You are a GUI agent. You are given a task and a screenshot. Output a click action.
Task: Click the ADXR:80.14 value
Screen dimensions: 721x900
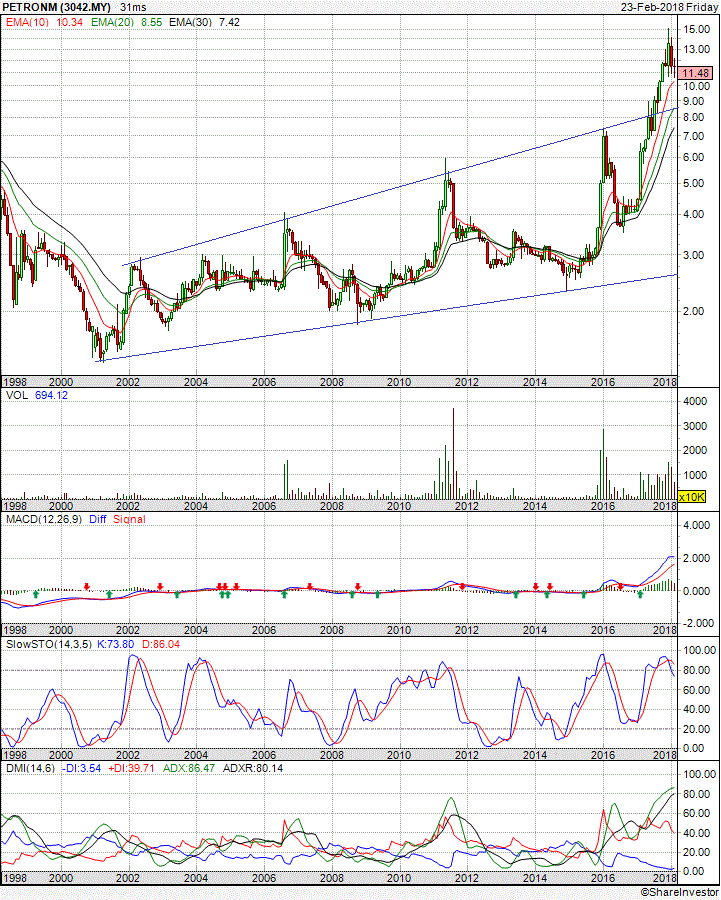[253, 768]
